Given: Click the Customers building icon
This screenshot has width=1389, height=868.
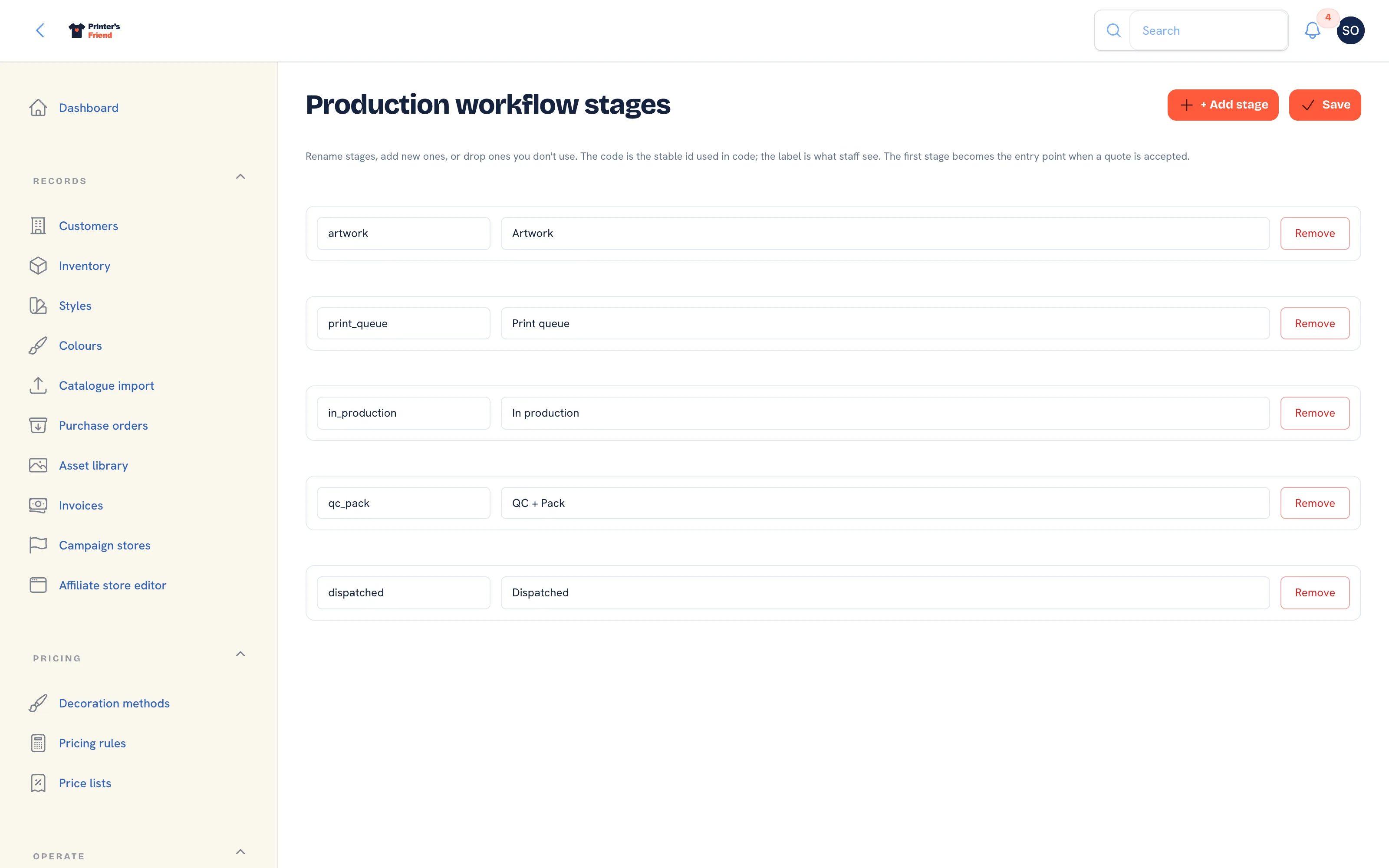Looking at the screenshot, I should coord(39,226).
